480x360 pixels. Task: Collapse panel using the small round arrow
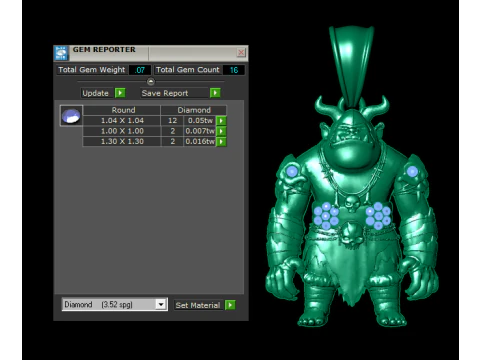click(x=151, y=82)
